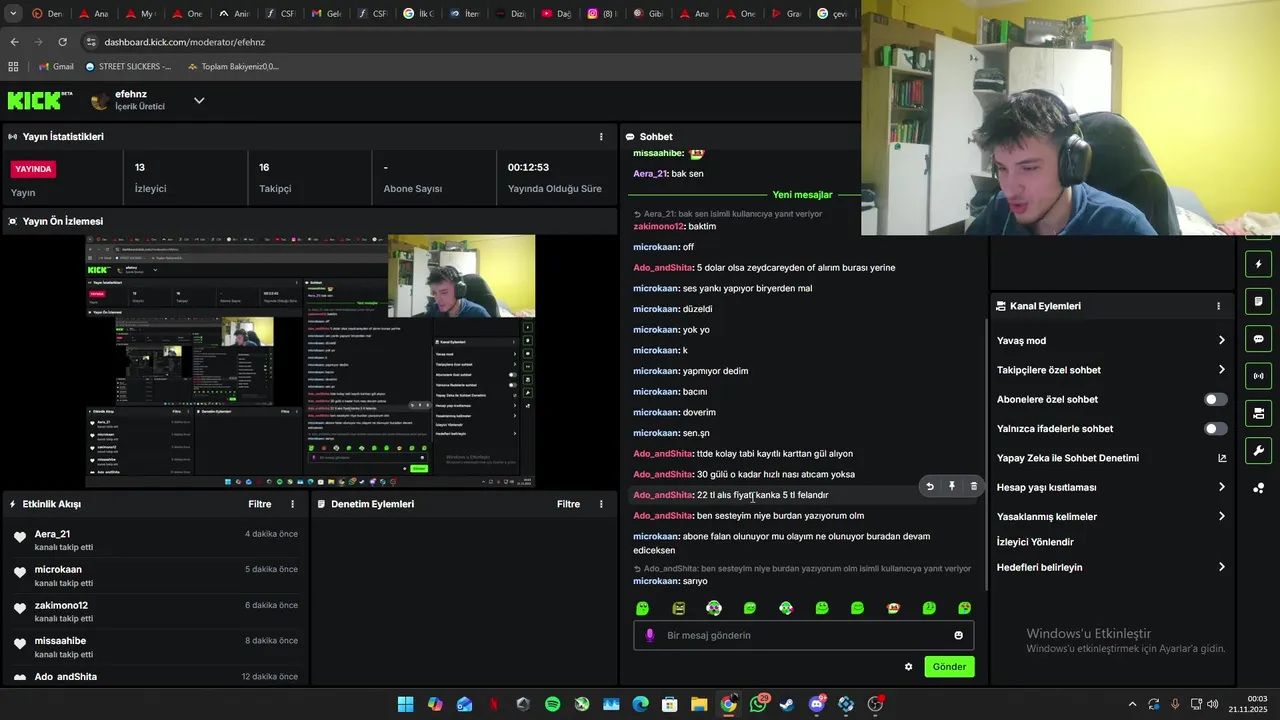Insert the first green Kick emote
Viewport: 1280px width, 720px height.
(x=642, y=608)
